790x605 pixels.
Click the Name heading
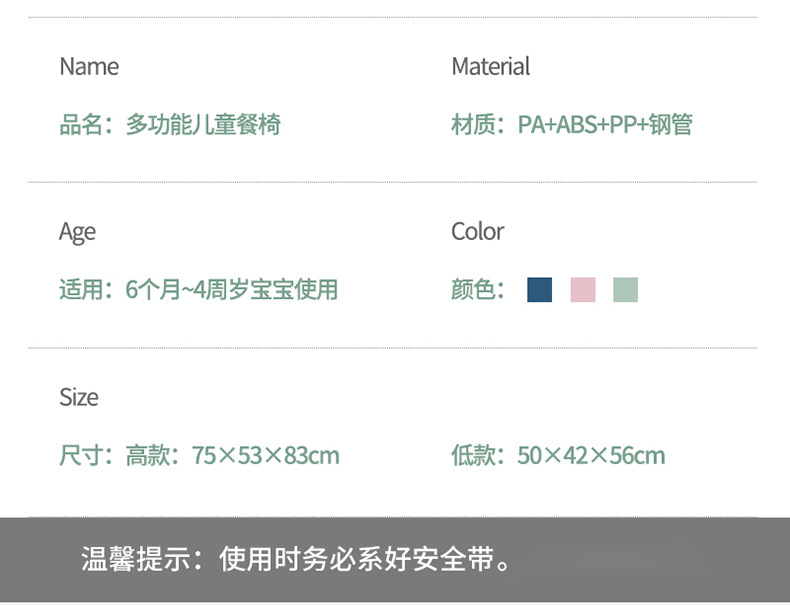[x=89, y=67]
